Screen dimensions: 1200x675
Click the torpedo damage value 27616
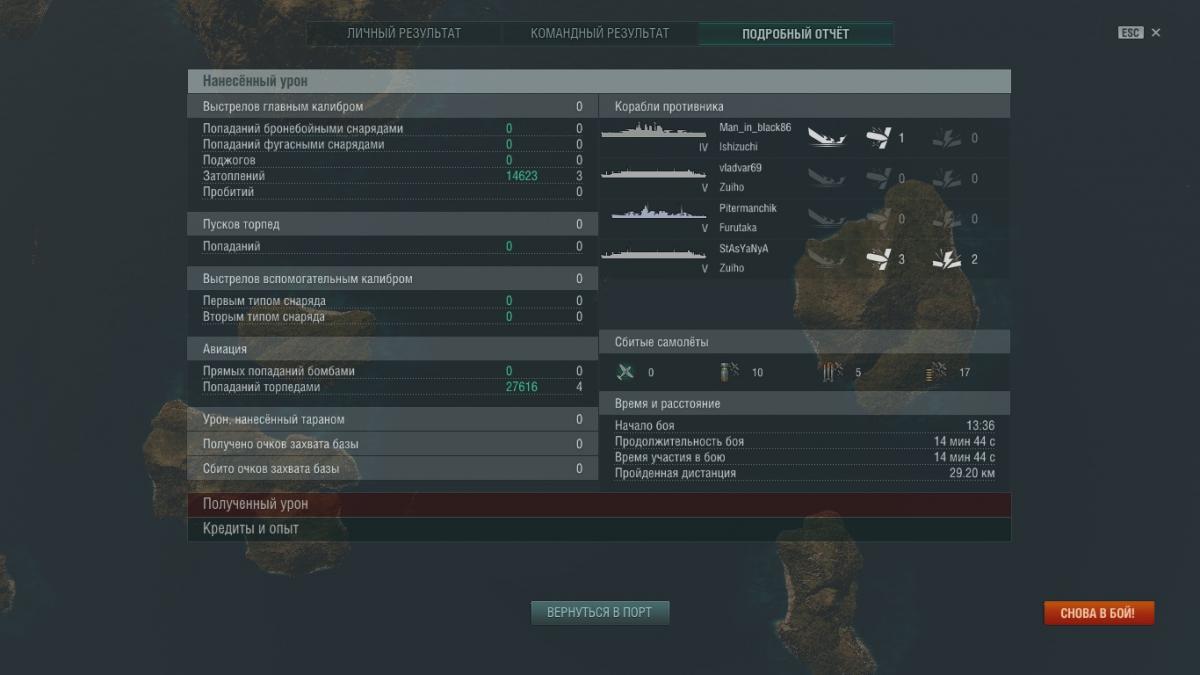pyautogui.click(x=522, y=387)
